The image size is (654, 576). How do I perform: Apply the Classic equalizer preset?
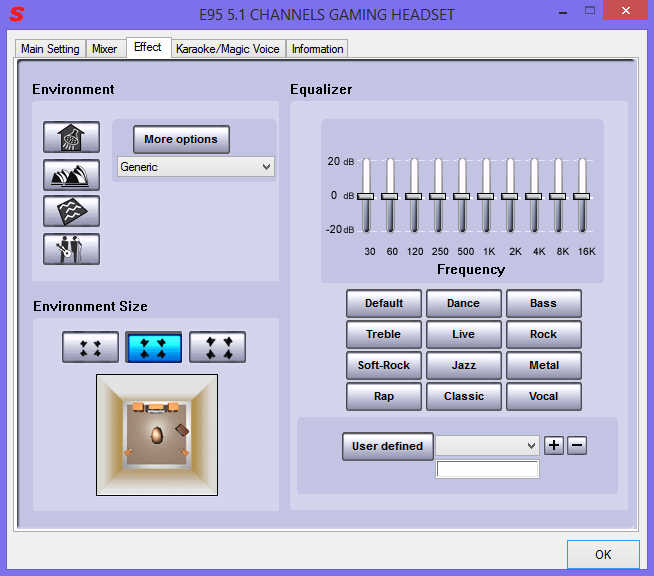pos(463,396)
